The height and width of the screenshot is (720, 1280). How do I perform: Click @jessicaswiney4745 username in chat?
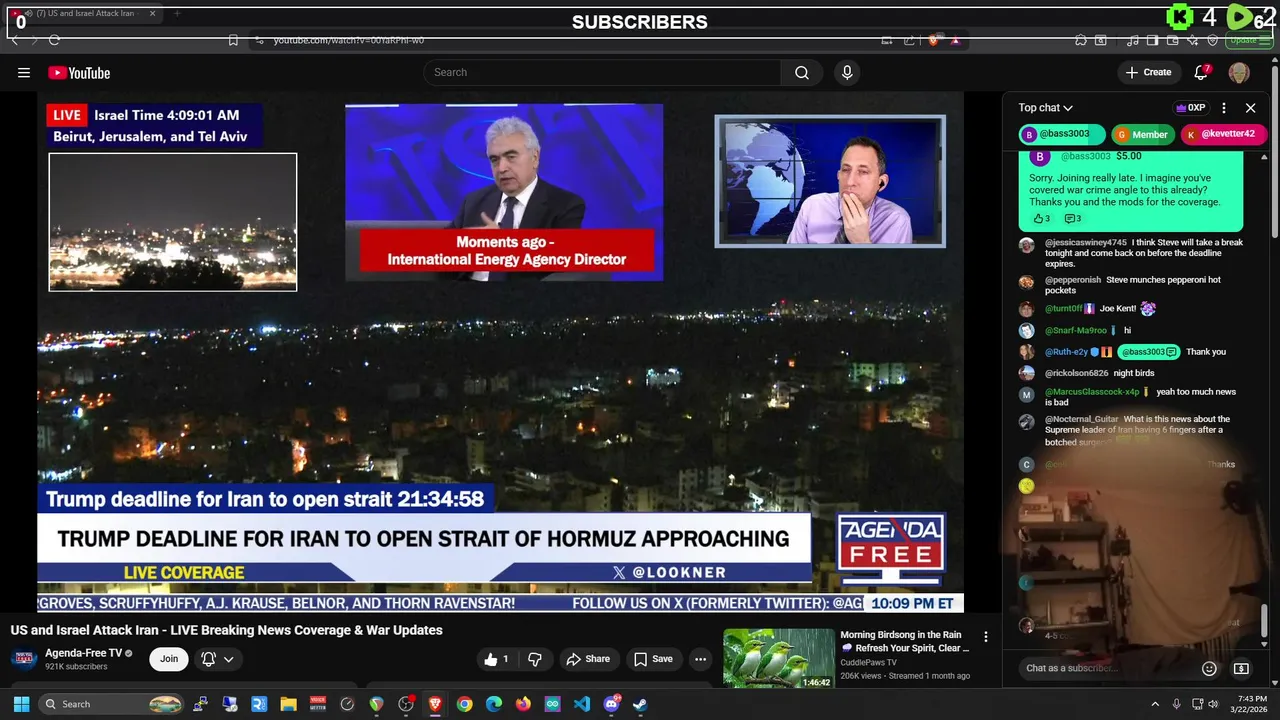point(1086,243)
